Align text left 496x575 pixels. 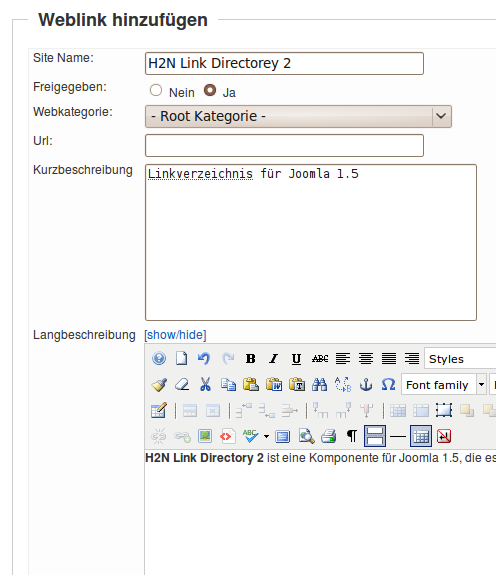[x=343, y=358]
